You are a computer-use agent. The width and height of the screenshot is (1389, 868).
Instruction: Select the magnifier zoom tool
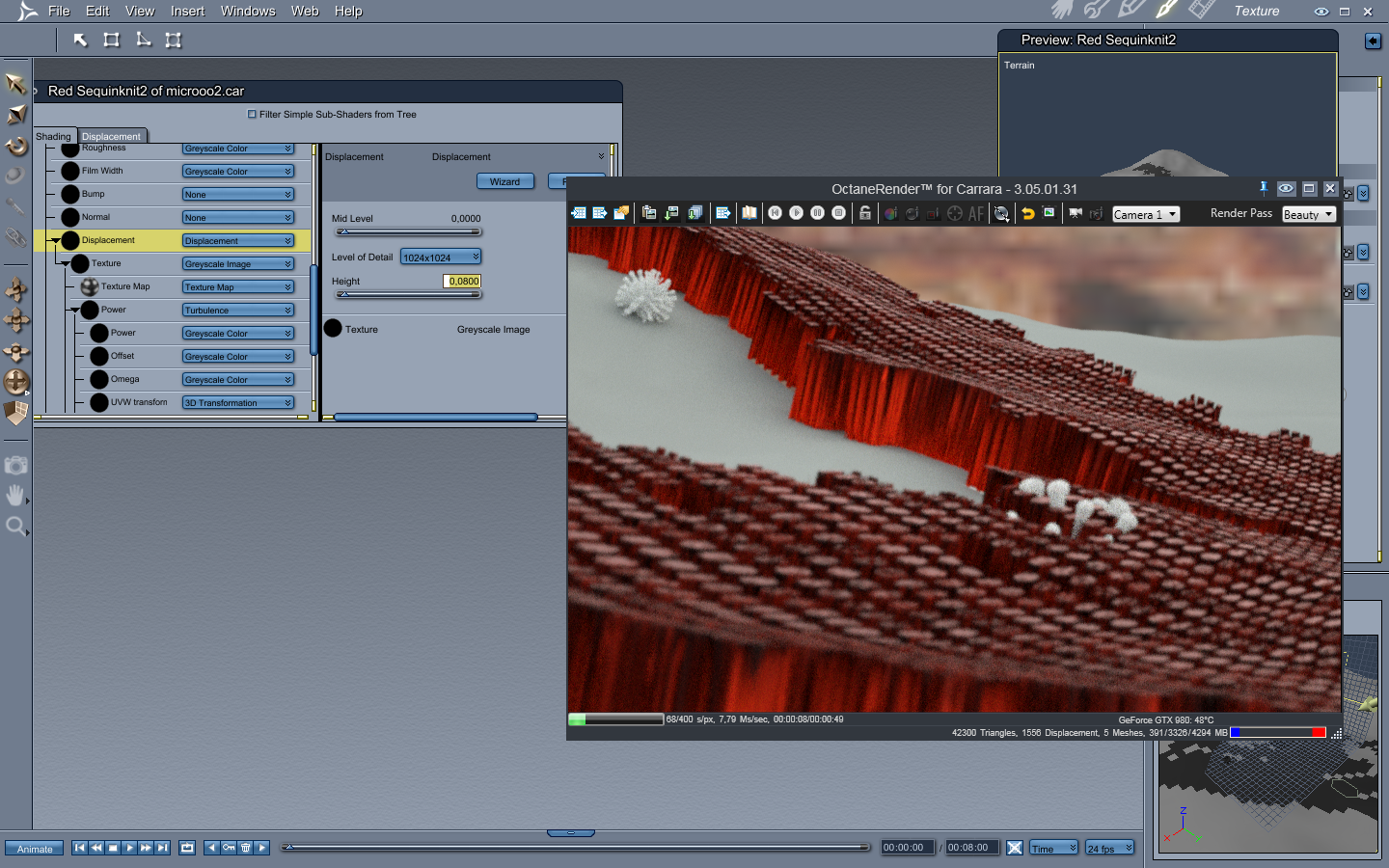[x=15, y=527]
